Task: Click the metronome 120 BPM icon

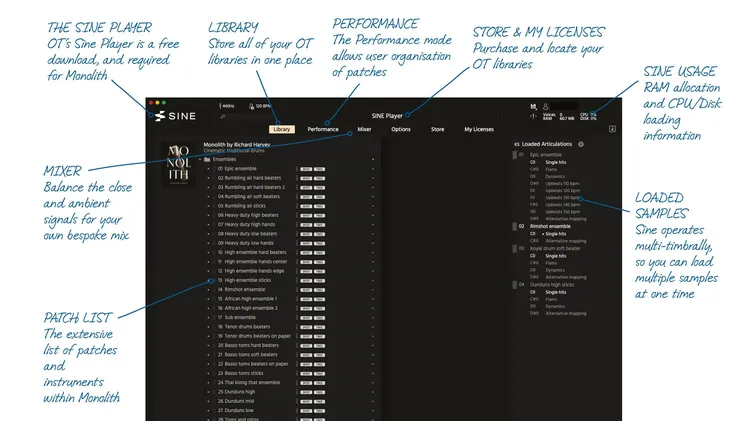Action: click(252, 106)
